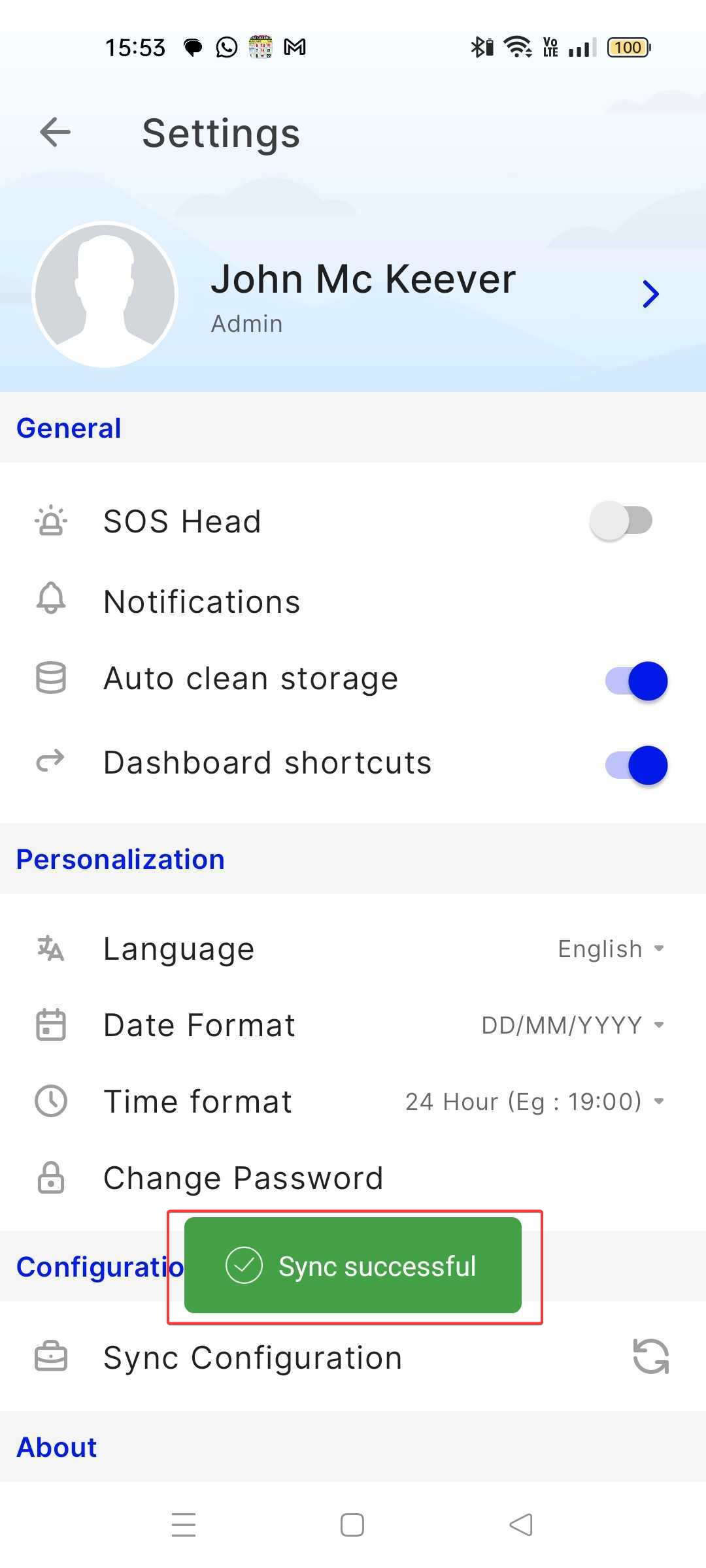Tap the Date Format calendar icon

(51, 1024)
